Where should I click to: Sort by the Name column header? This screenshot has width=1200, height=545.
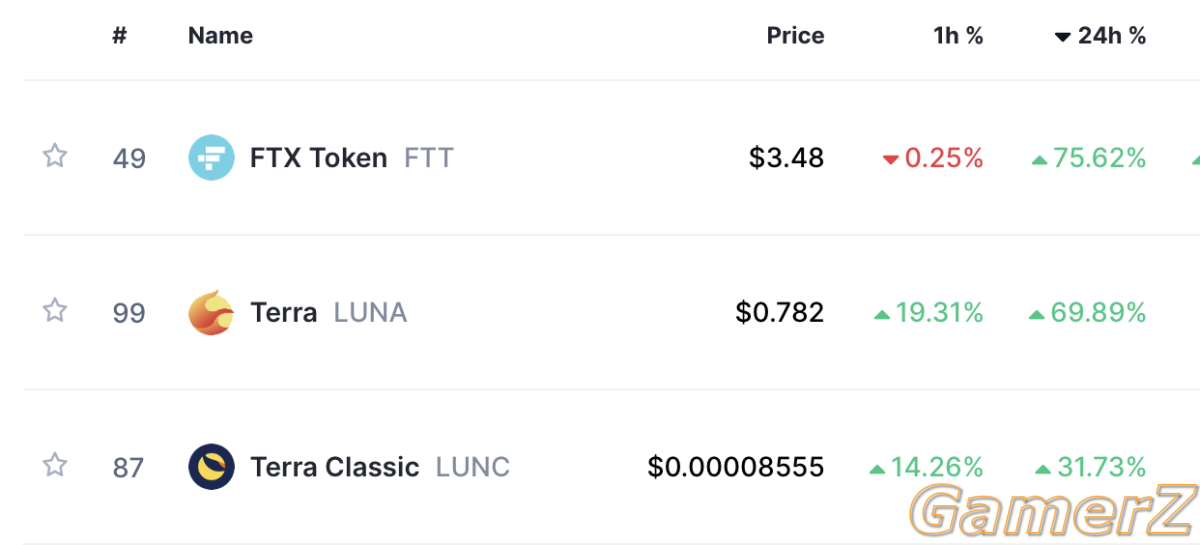tap(220, 36)
